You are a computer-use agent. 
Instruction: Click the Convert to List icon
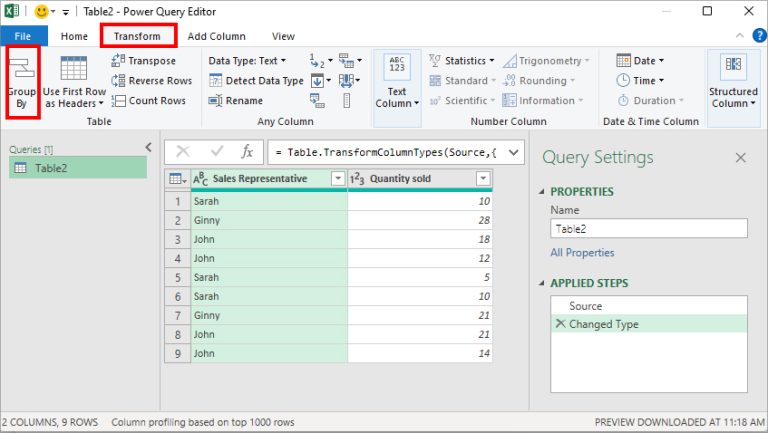346,100
